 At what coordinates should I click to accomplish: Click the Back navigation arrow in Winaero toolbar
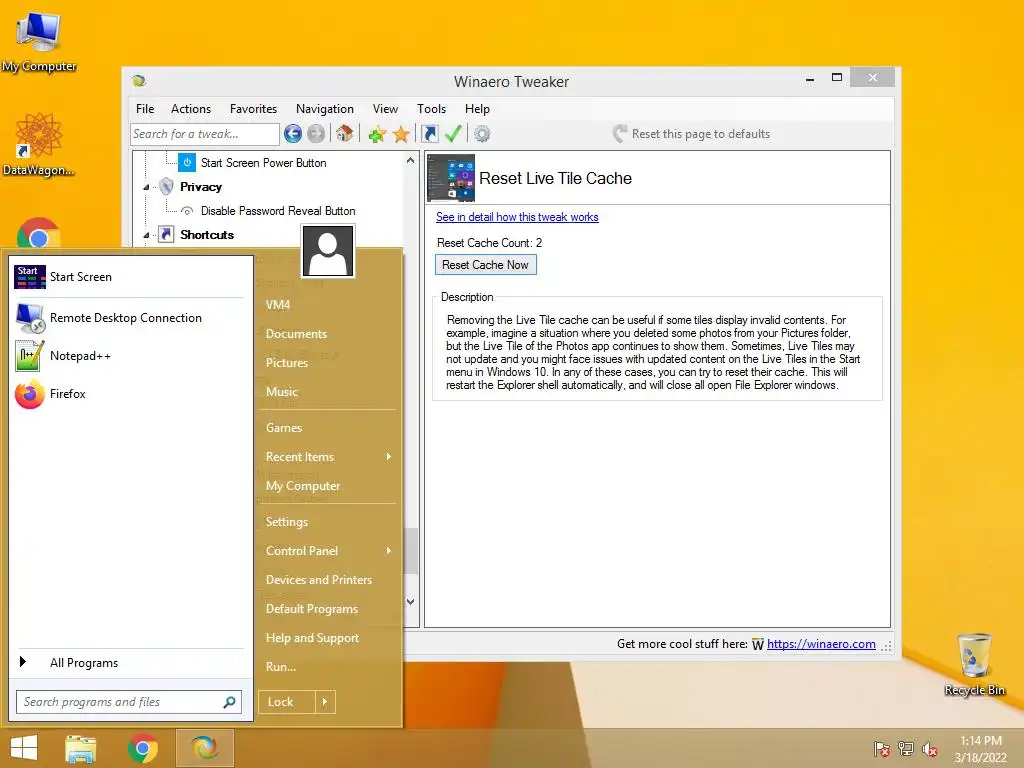[x=293, y=134]
